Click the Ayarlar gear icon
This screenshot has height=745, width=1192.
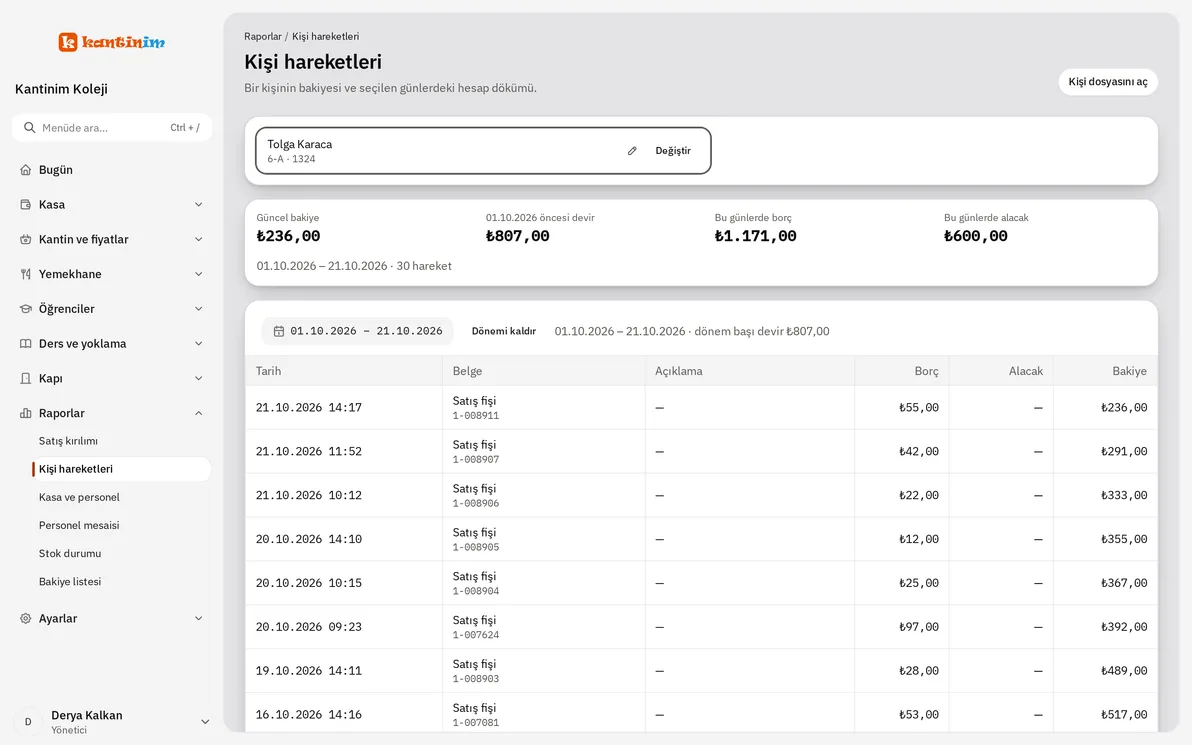tap(26, 619)
